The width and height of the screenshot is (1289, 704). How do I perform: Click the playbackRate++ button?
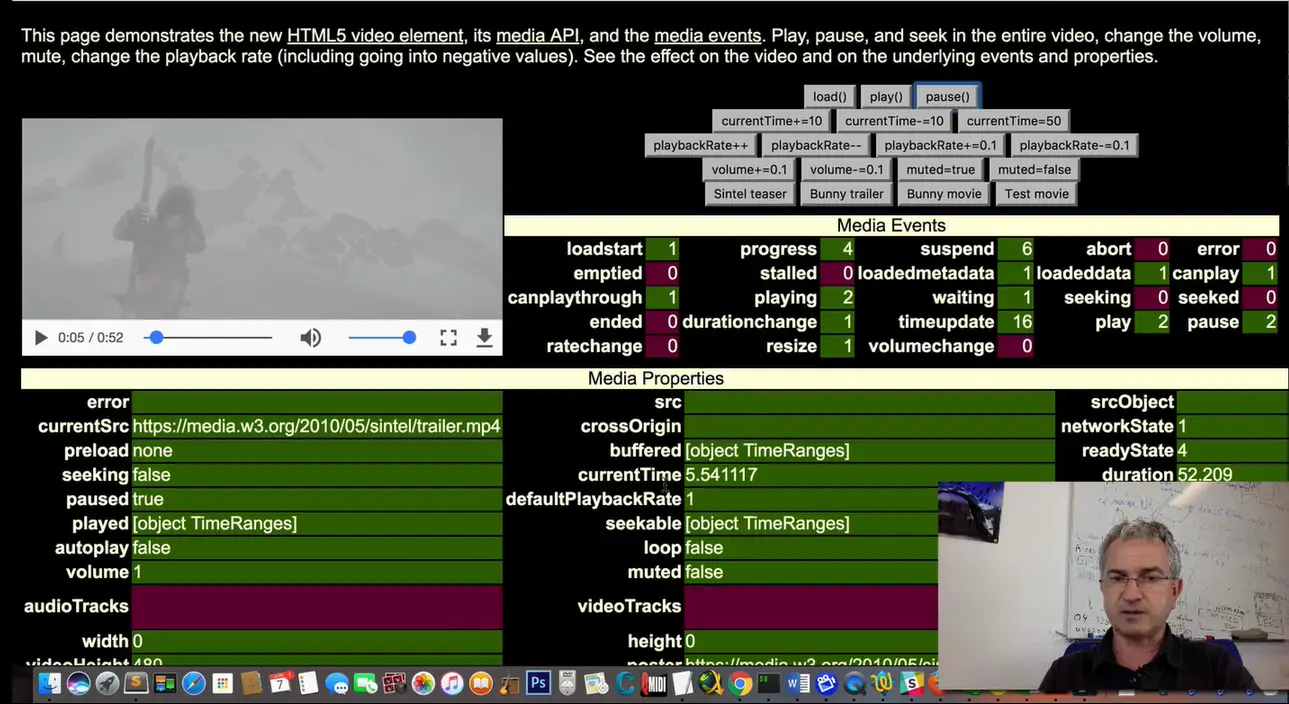click(700, 145)
